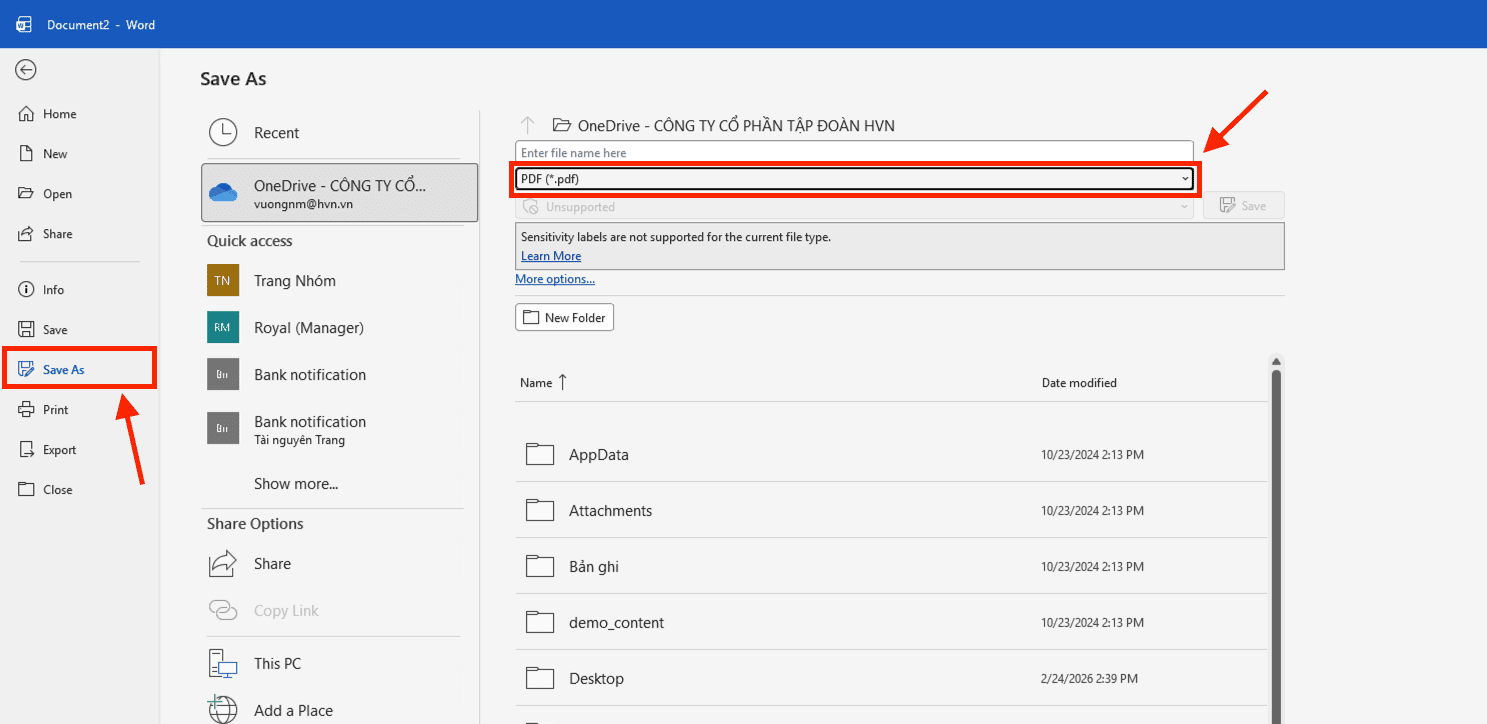Select Info from the backstage menu
The width and height of the screenshot is (1487, 724).
[53, 290]
